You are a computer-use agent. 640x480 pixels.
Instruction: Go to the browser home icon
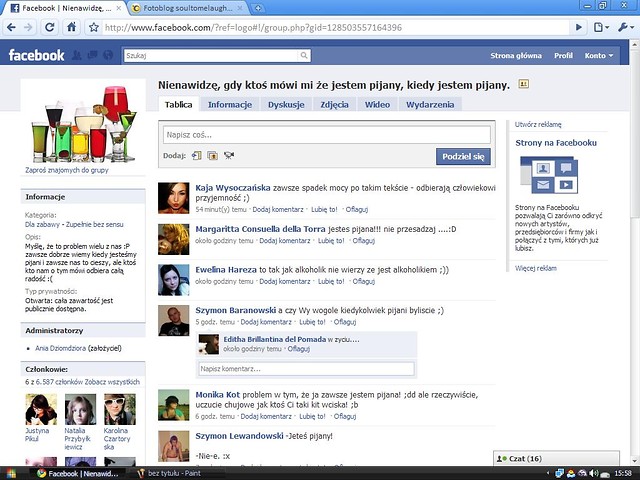coord(71,27)
